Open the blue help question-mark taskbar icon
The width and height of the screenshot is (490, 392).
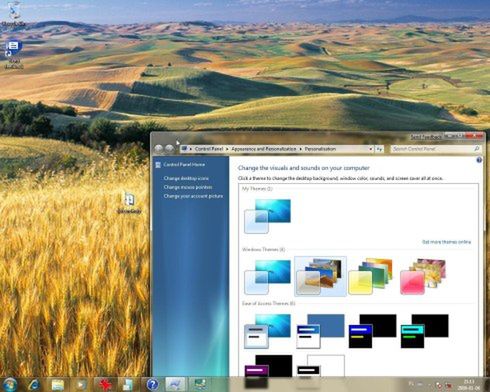pos(152,385)
